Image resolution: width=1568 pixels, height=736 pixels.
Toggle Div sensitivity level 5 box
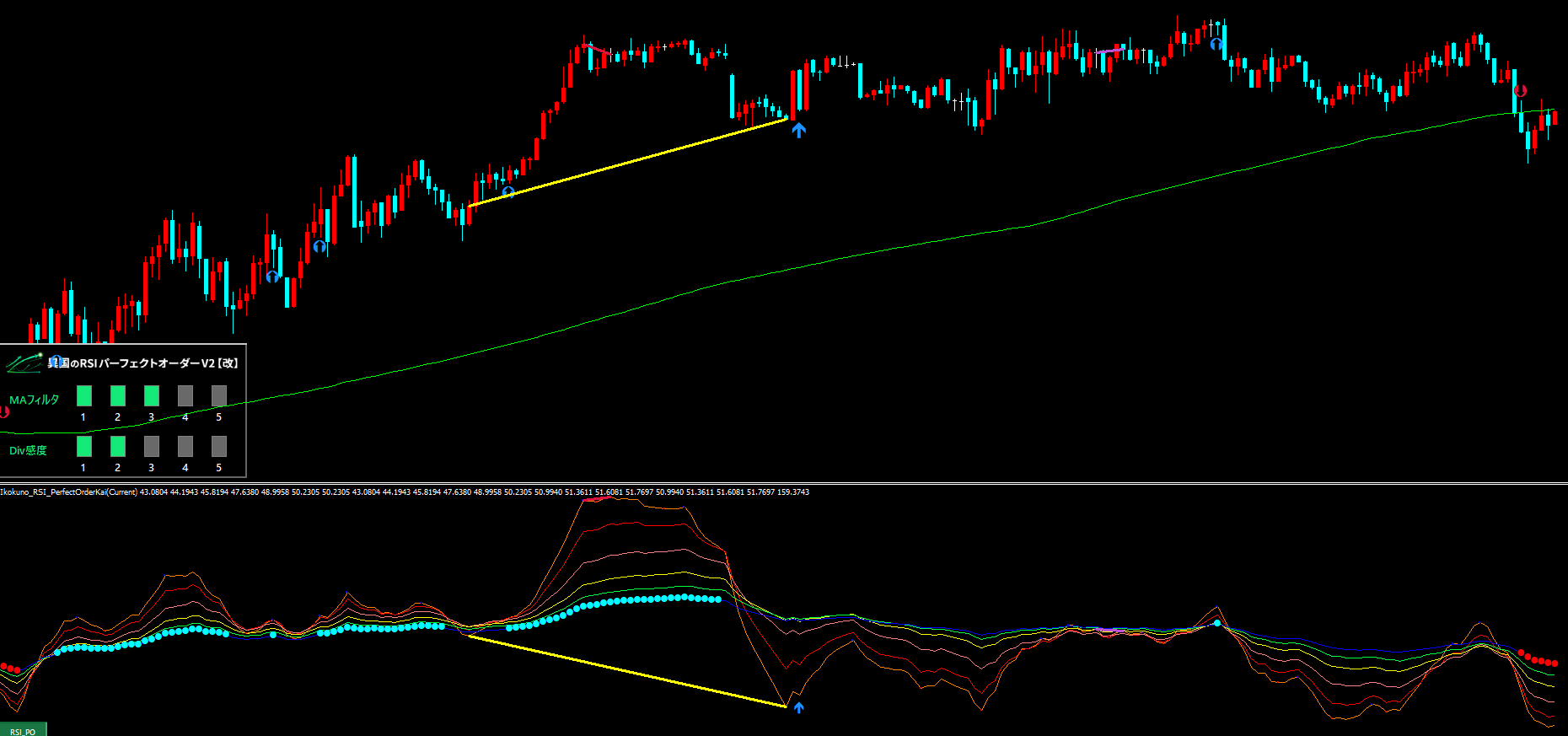219,446
